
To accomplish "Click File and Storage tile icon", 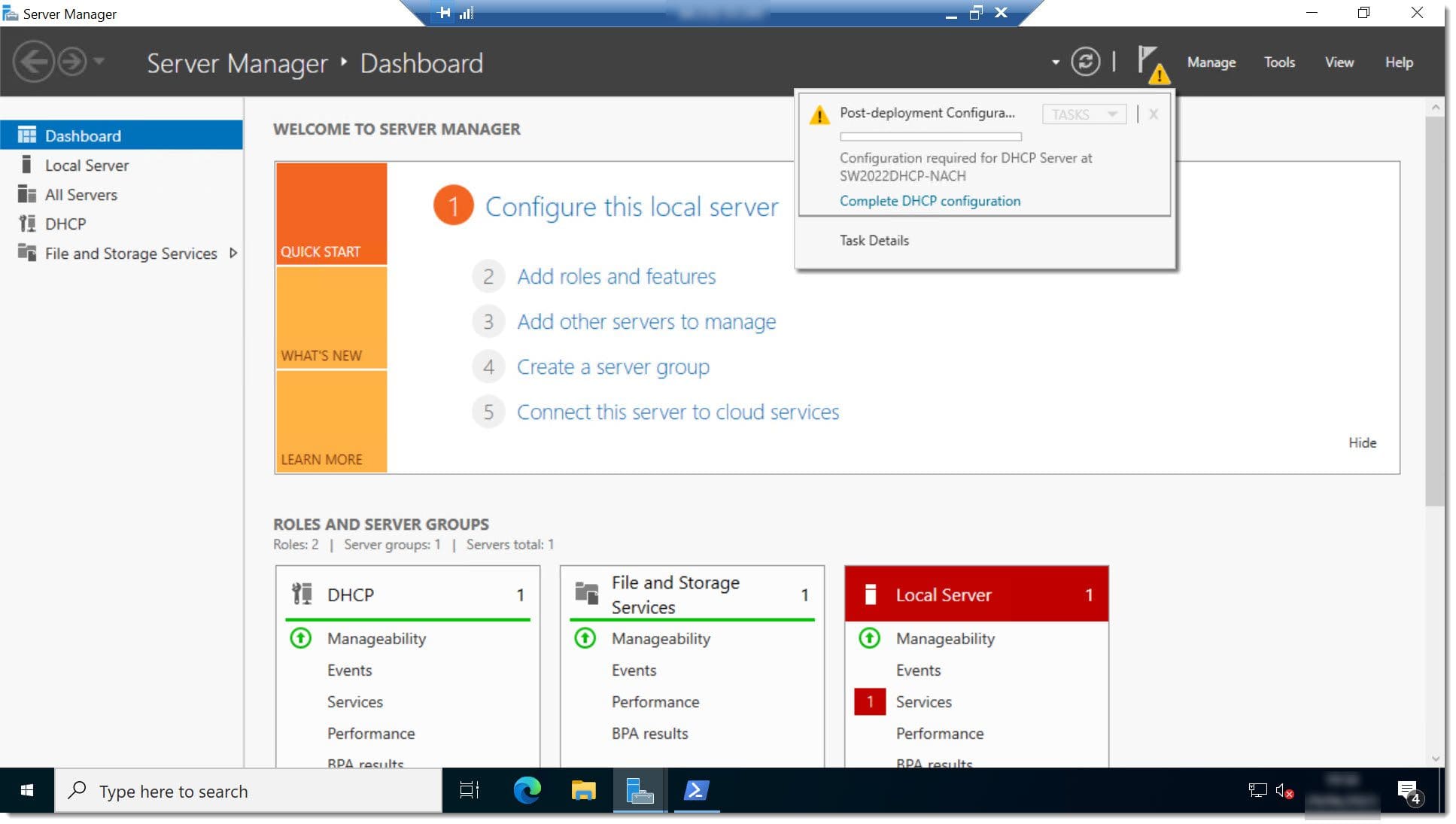I will pyautogui.click(x=586, y=593).
